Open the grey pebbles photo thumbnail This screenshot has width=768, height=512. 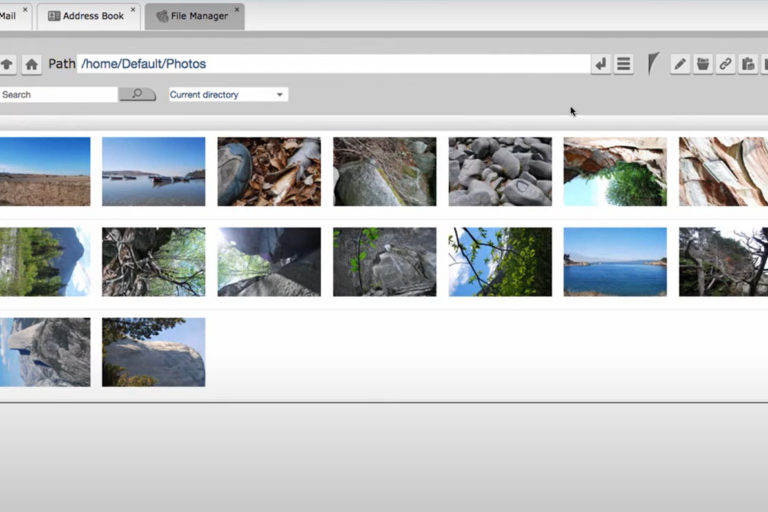coord(500,171)
